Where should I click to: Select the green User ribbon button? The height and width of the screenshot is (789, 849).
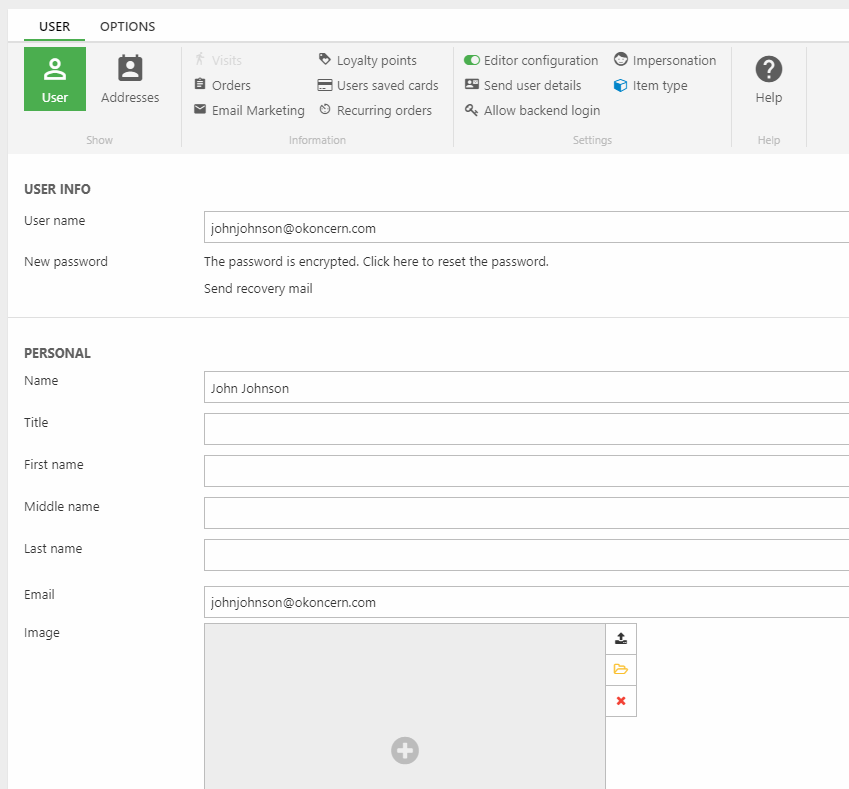point(55,79)
